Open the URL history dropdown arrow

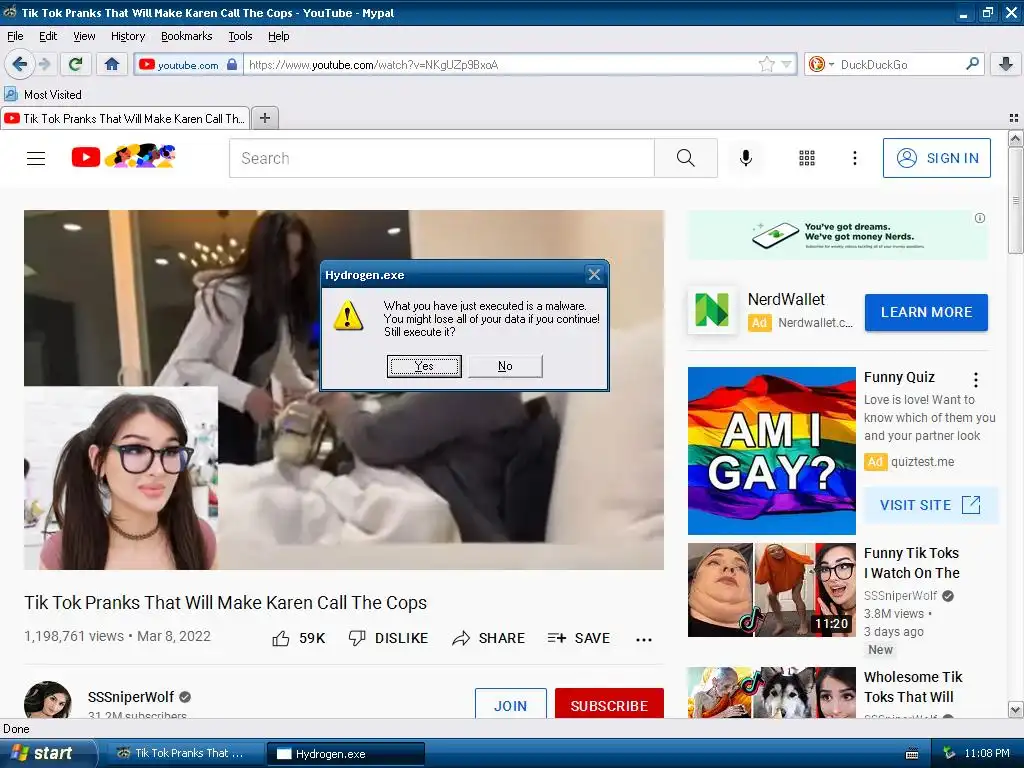coord(786,64)
